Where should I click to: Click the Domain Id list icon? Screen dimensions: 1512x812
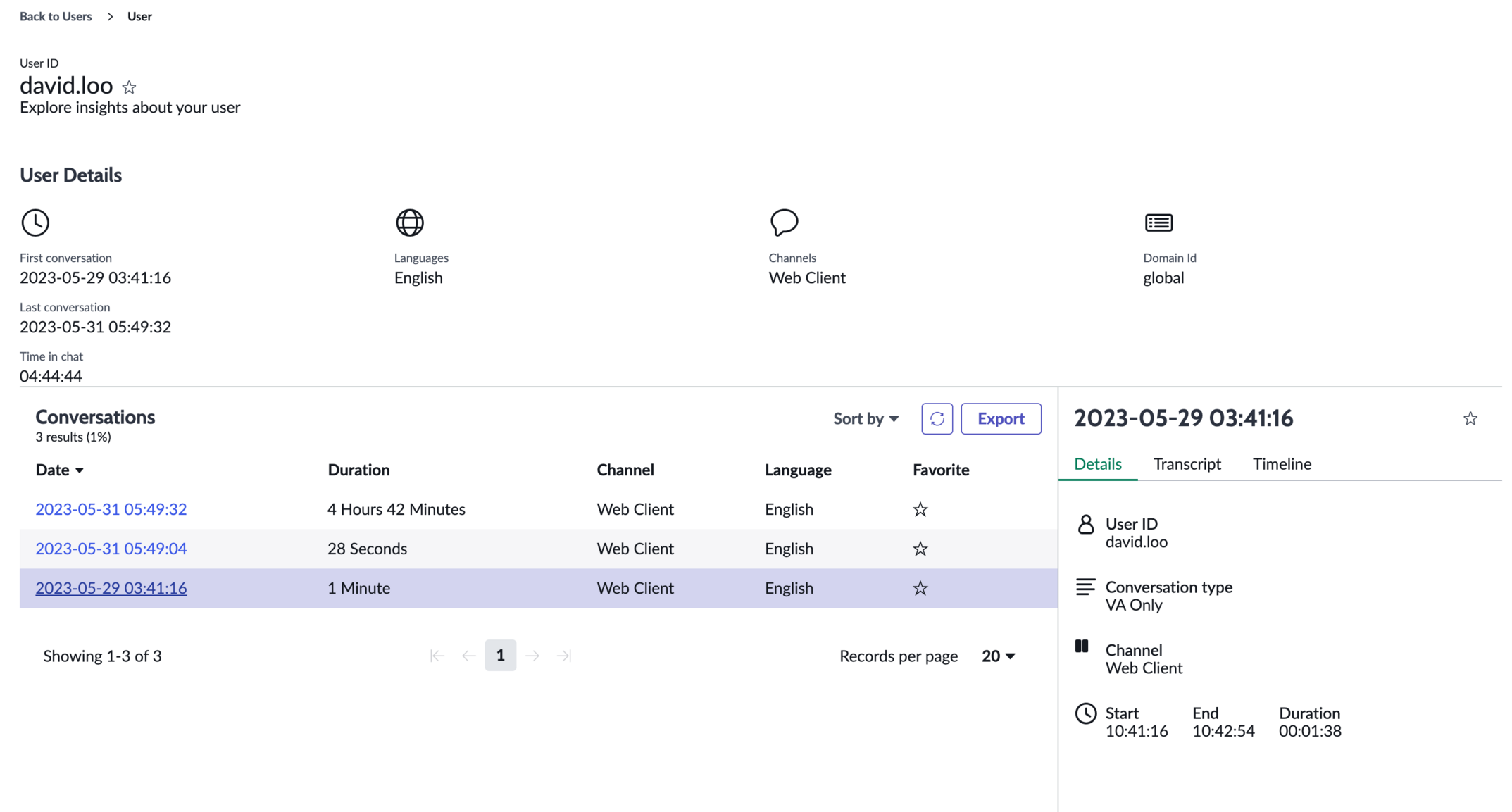click(x=1158, y=223)
